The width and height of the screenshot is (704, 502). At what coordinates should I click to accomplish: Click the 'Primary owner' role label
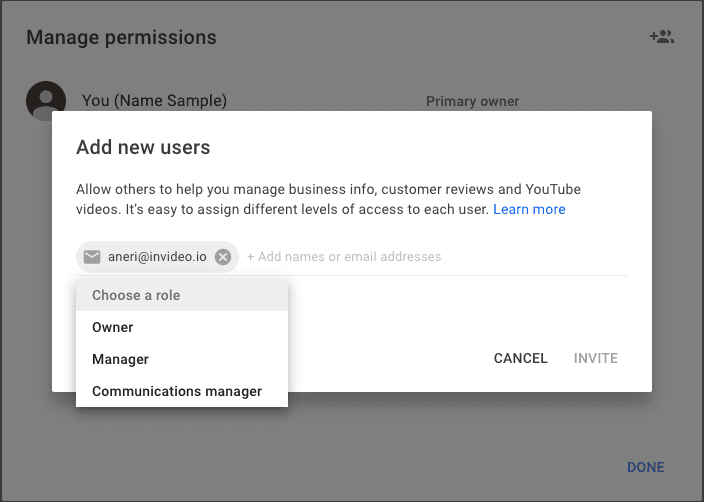472,101
